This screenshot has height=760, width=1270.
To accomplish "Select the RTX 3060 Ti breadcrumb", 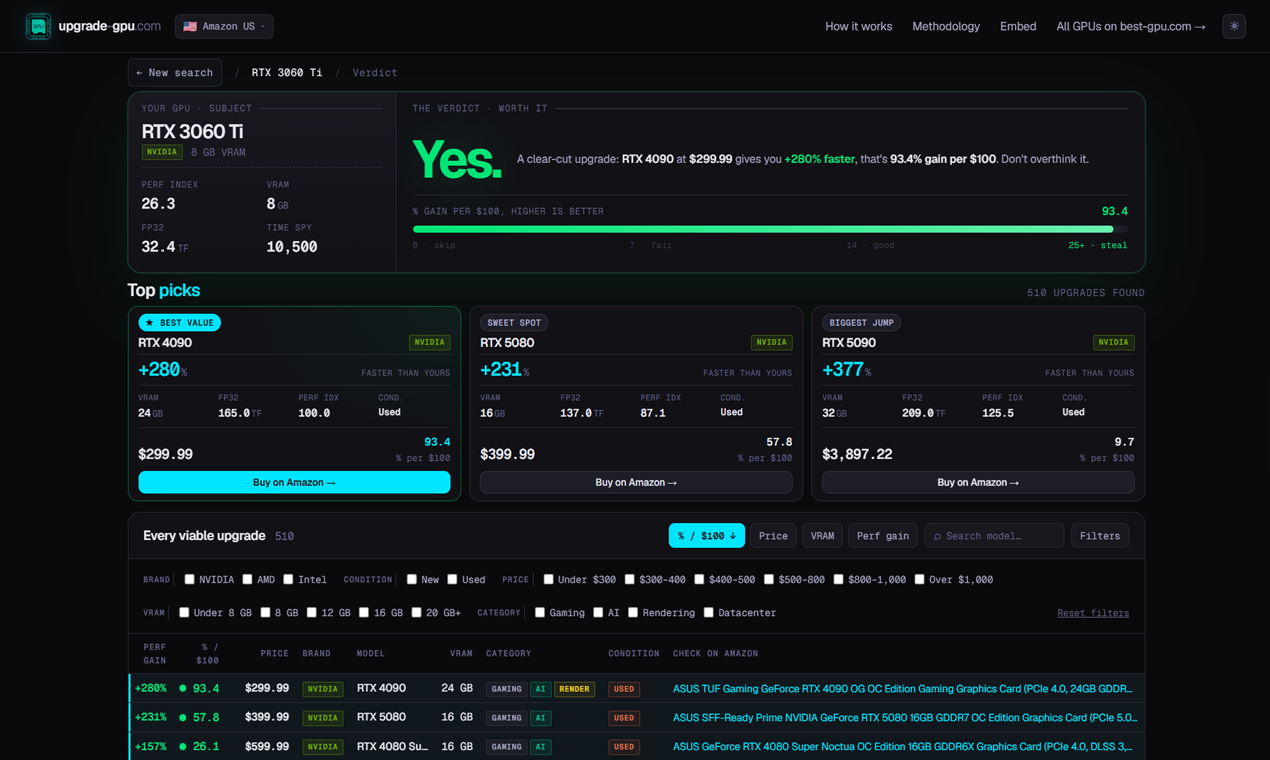I will (x=287, y=73).
